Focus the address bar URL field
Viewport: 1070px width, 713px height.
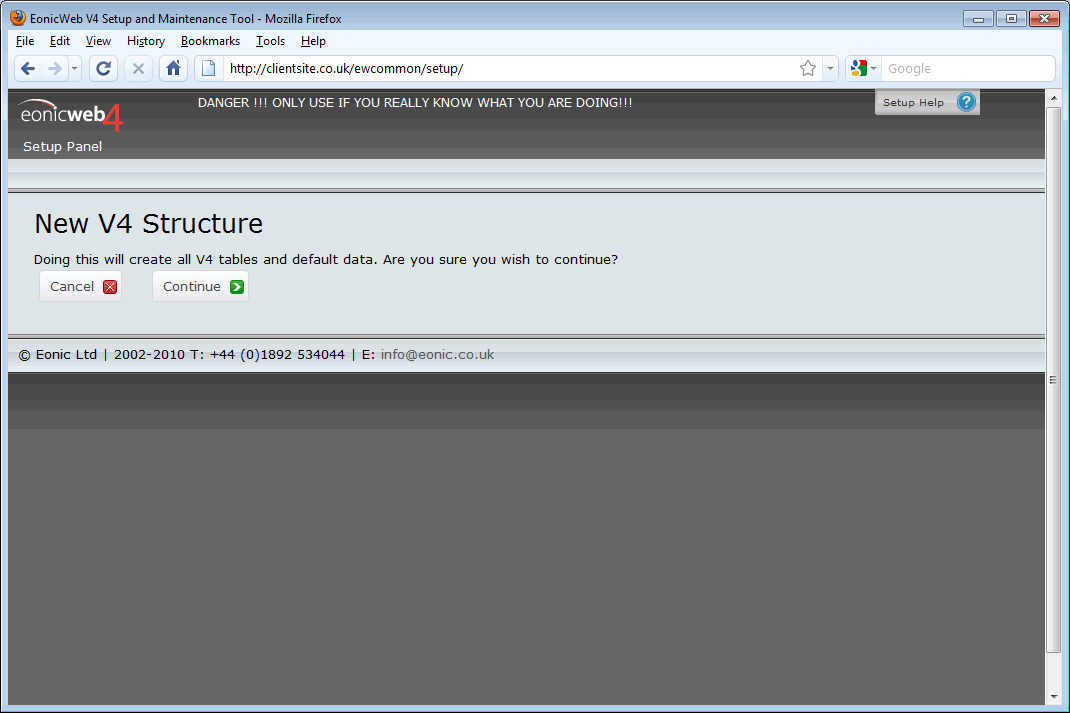point(510,68)
